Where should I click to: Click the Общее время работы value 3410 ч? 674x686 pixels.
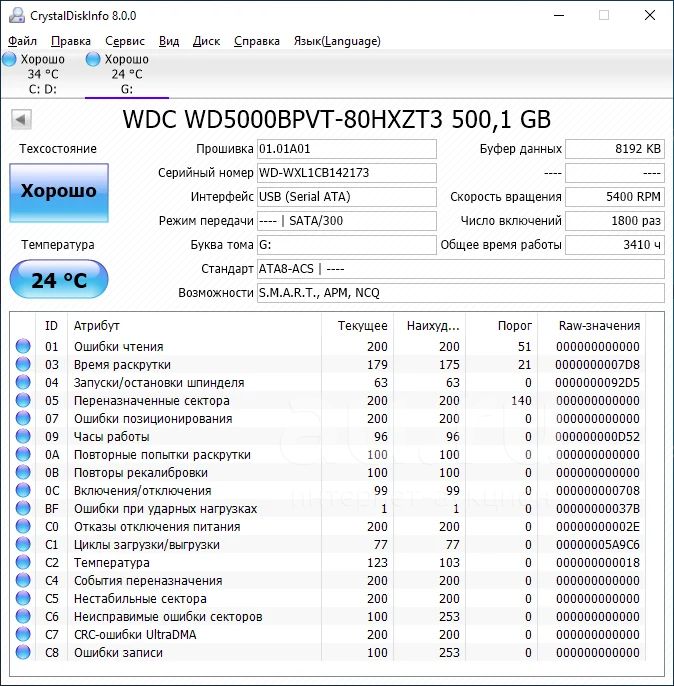coord(615,245)
